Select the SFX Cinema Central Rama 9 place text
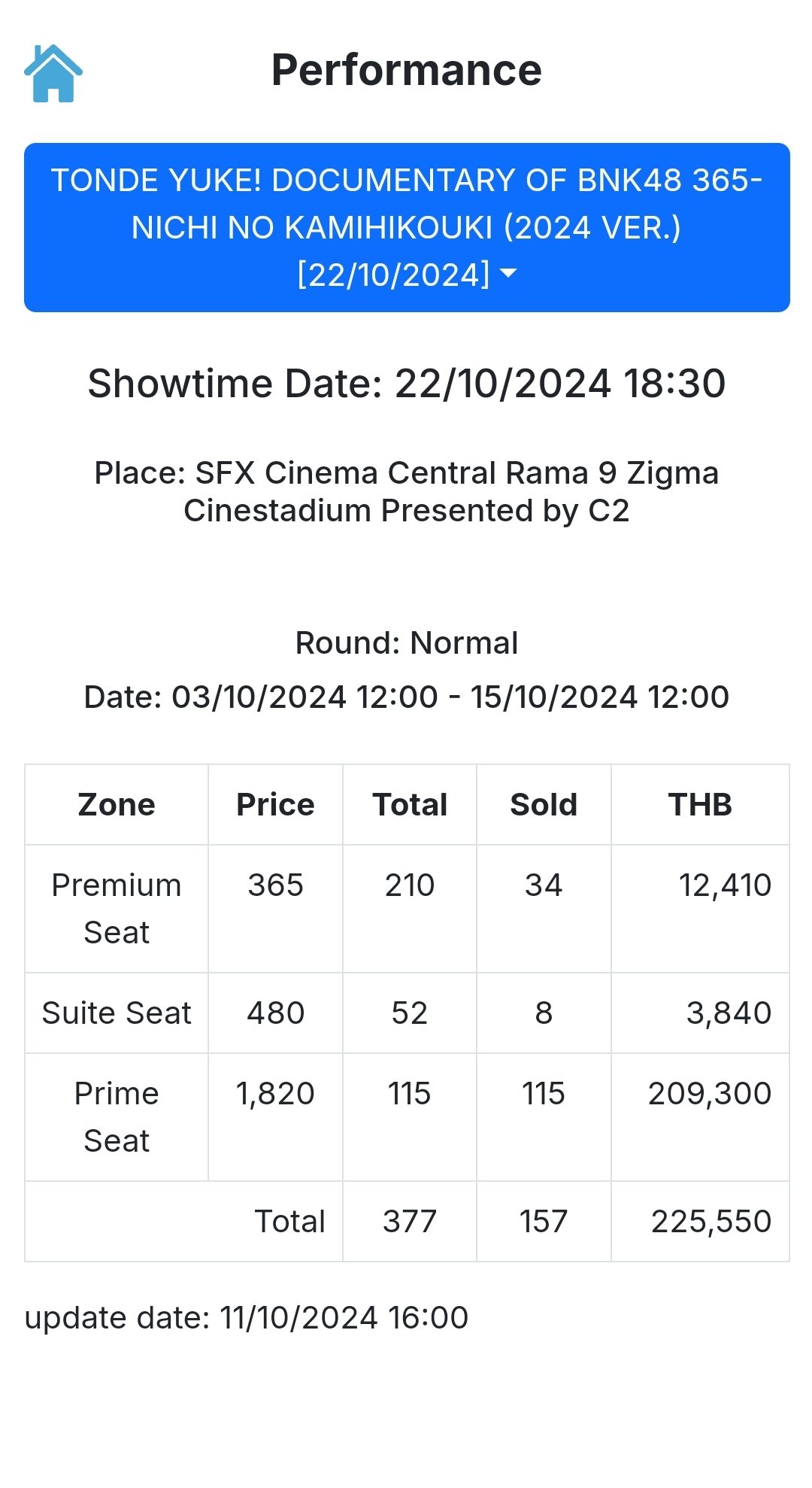Screen dimensions: 812x1488 [x=407, y=491]
